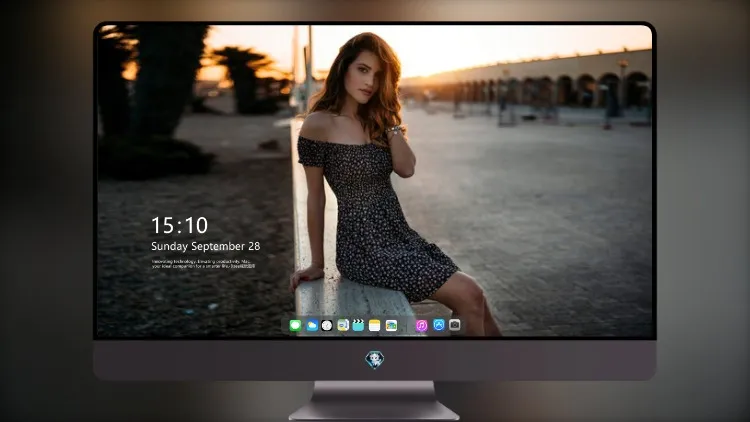Open the teal clapperboard video app
The width and height of the screenshot is (750, 422).
pos(358,326)
